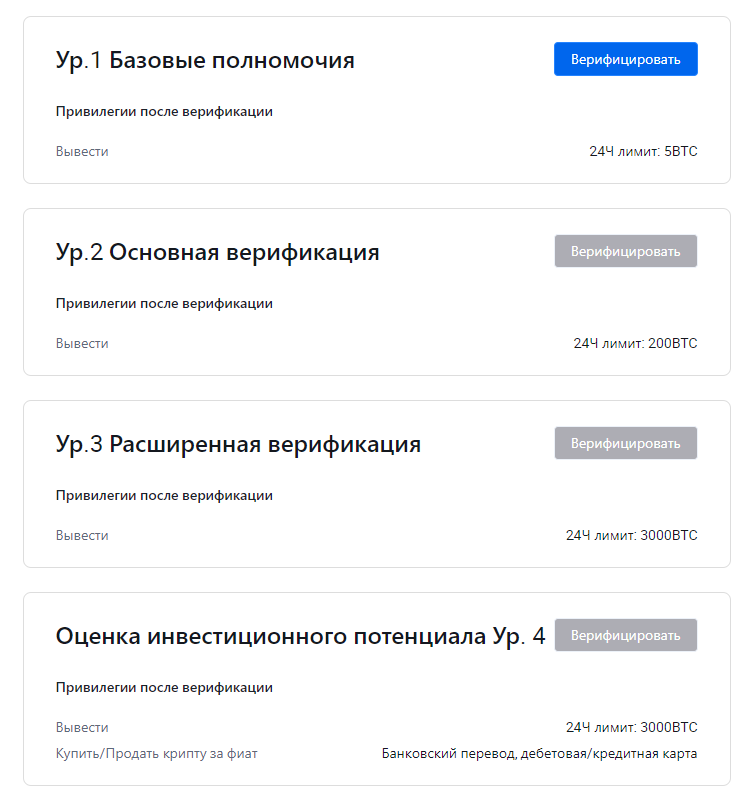Click the Верифицировать button for Ур.3 Расширенная верификация

click(625, 443)
